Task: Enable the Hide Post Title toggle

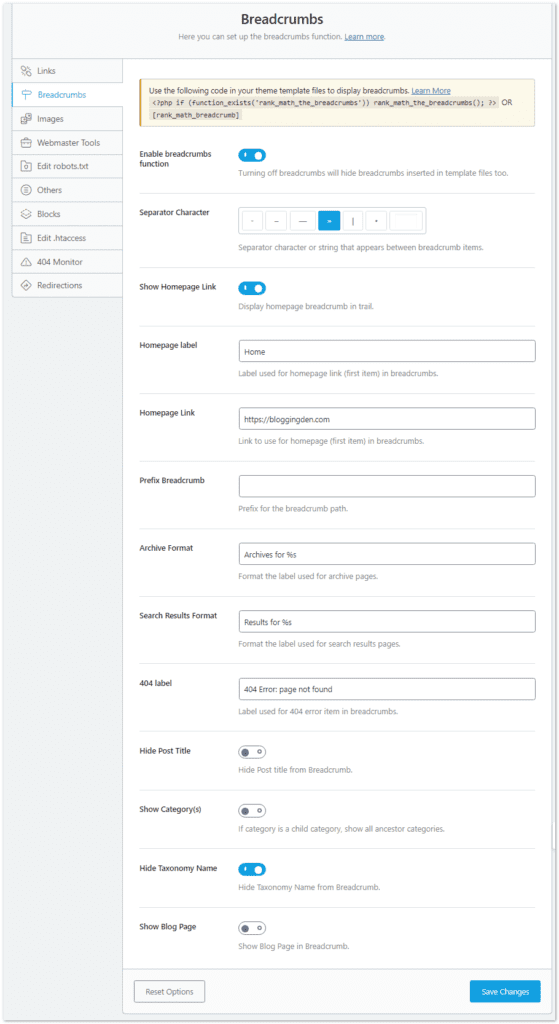Action: tap(252, 752)
